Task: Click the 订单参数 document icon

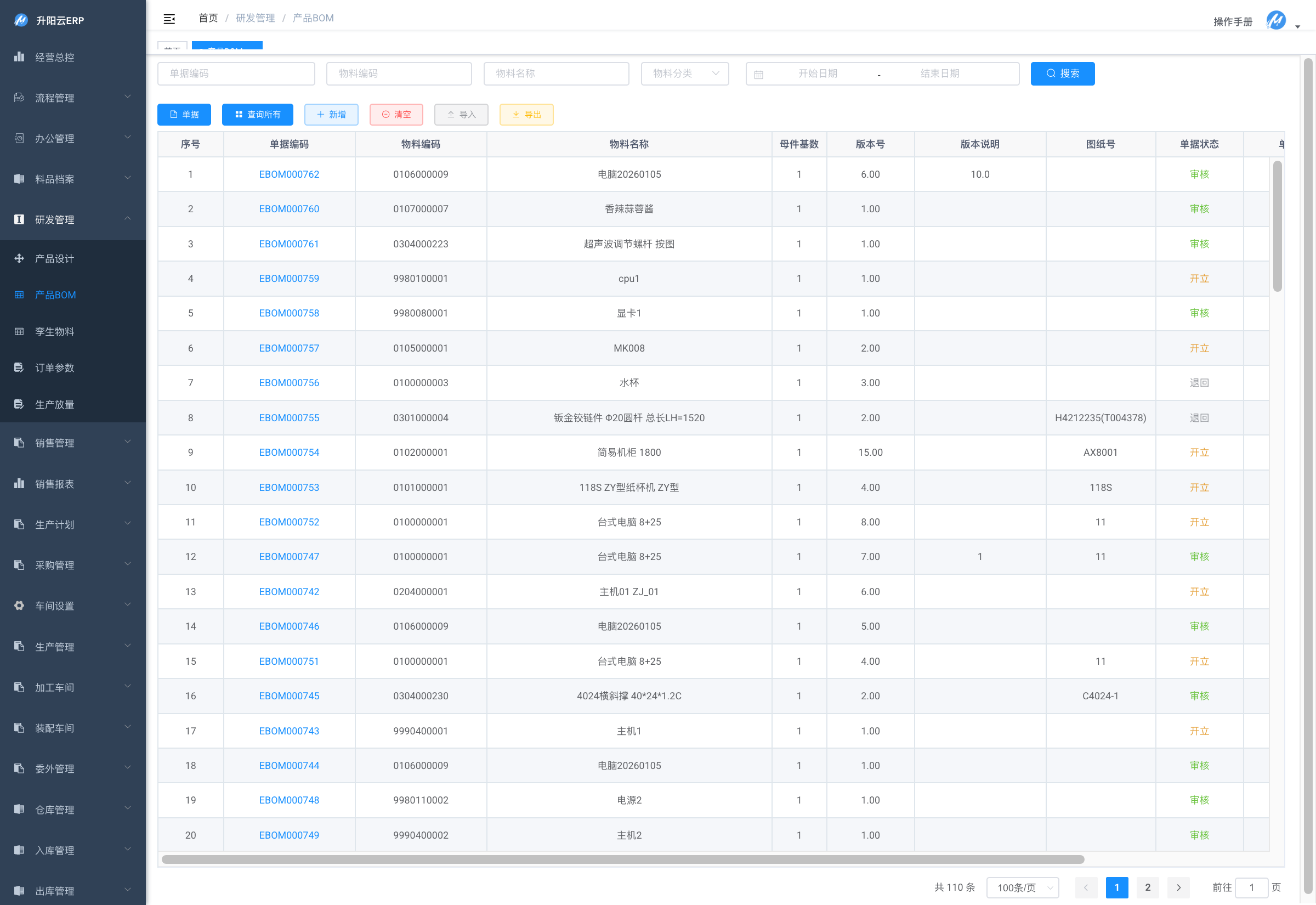Action: point(19,367)
